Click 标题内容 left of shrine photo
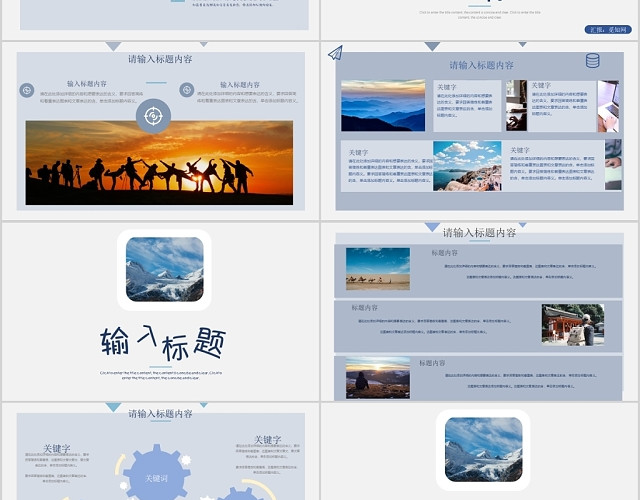The width and height of the screenshot is (640, 500). click(364, 308)
